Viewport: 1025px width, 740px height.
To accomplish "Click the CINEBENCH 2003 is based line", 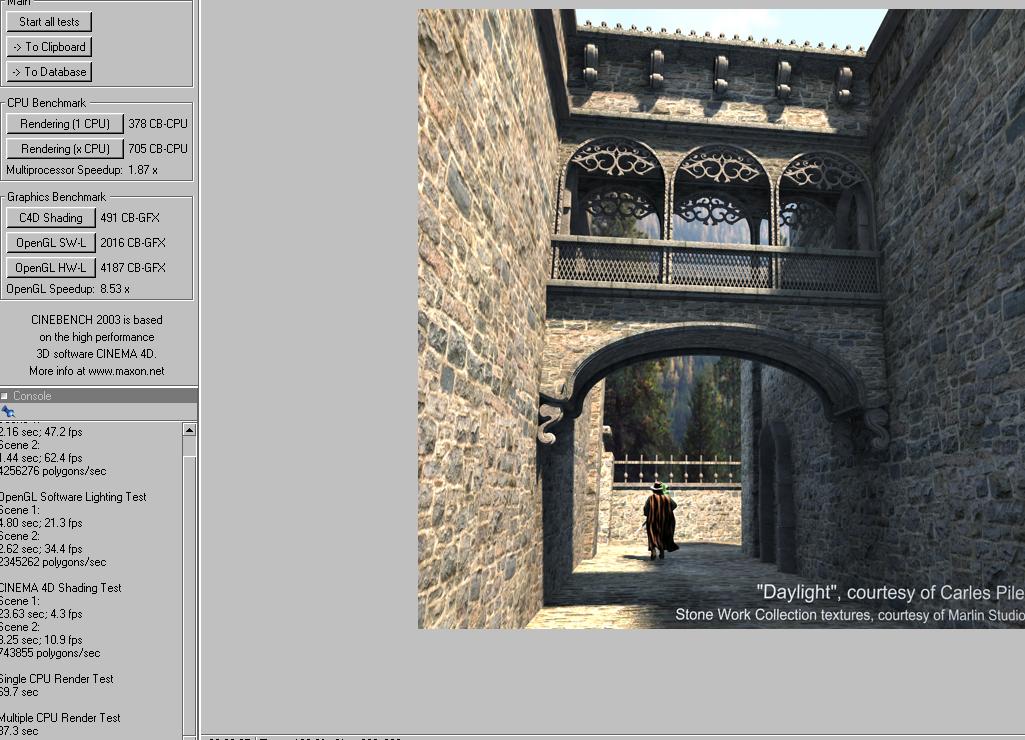I will 97,320.
